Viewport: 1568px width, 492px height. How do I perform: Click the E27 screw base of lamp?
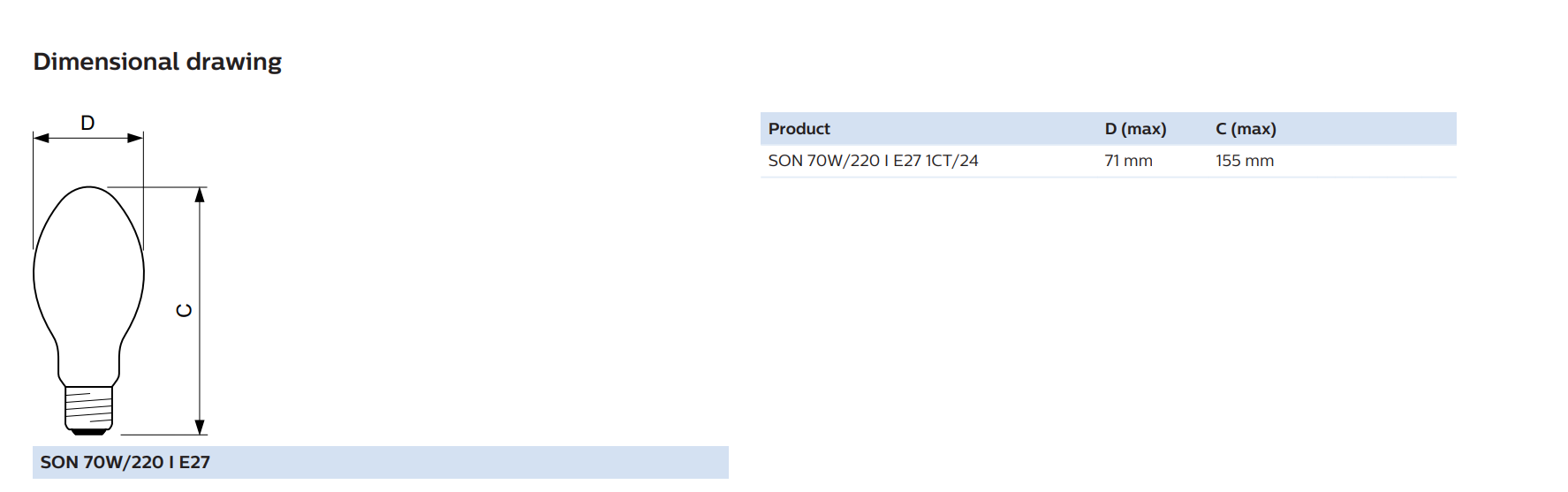tap(88, 411)
